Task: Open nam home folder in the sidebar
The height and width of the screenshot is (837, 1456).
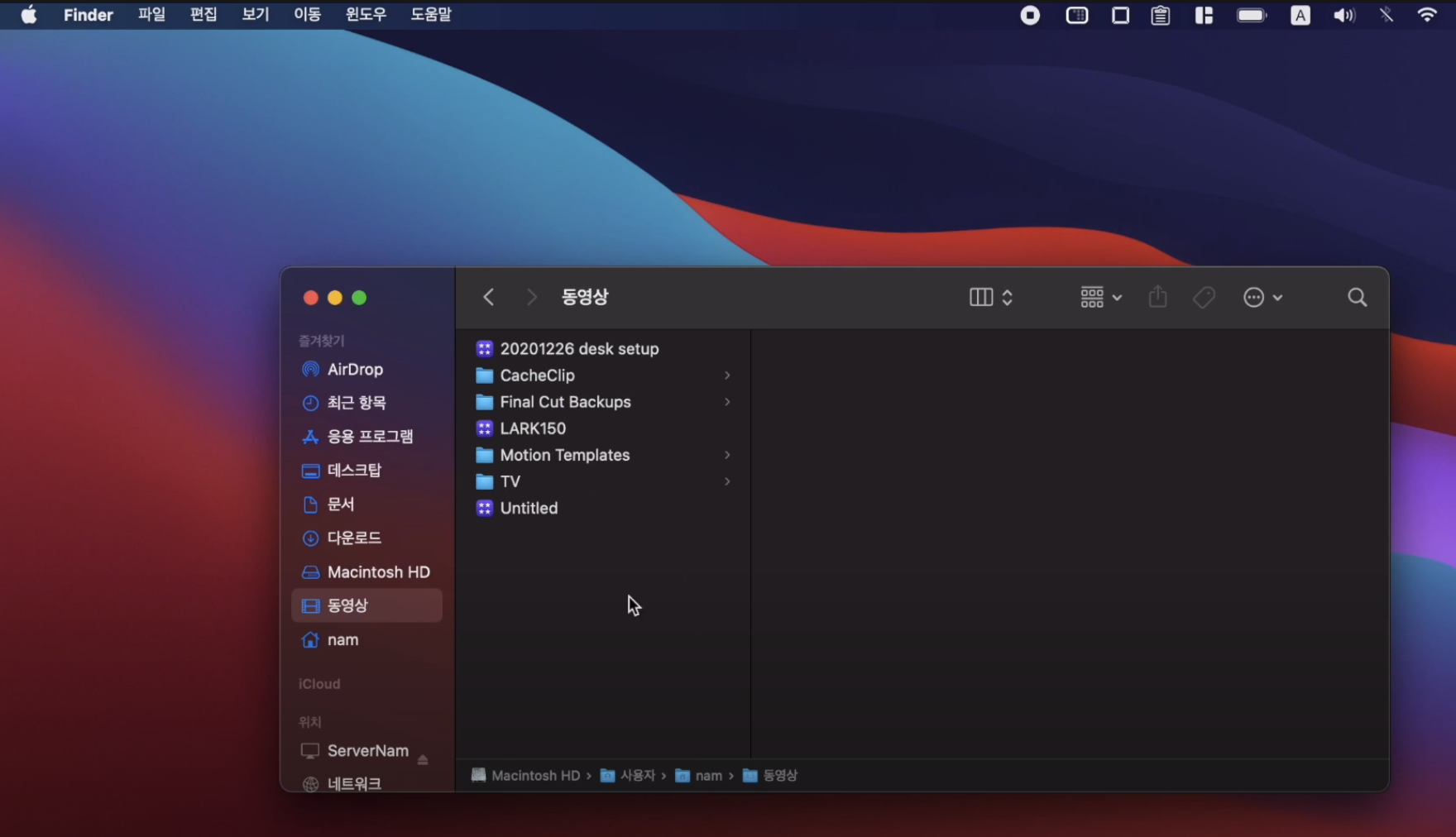Action: coord(366,640)
